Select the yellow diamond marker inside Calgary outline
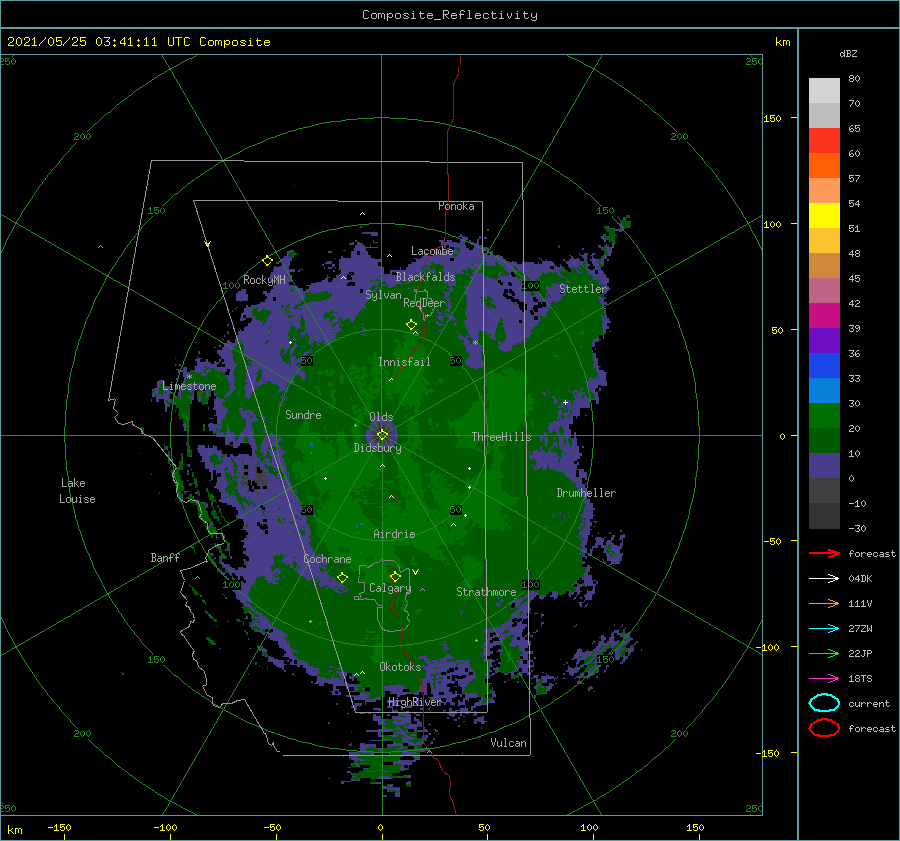The width and height of the screenshot is (900, 841). pyautogui.click(x=395, y=576)
